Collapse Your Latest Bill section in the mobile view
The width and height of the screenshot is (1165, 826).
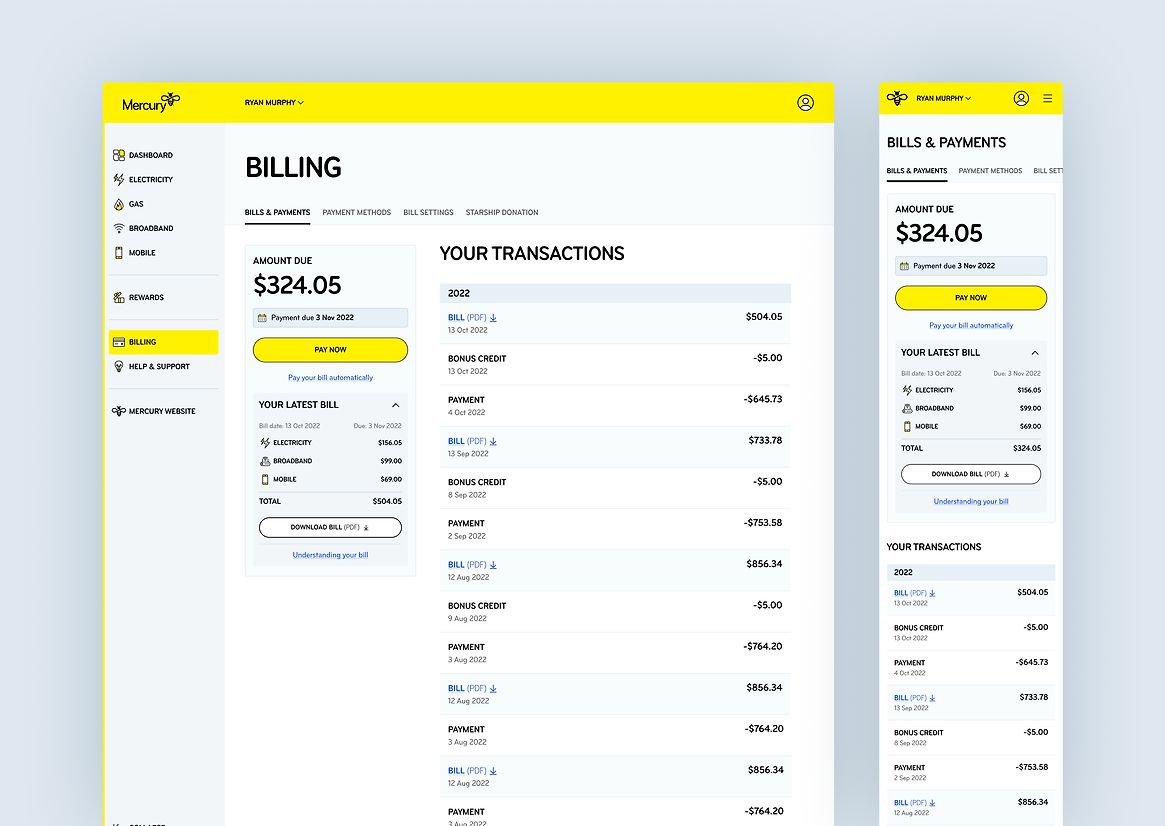pyautogui.click(x=1034, y=353)
